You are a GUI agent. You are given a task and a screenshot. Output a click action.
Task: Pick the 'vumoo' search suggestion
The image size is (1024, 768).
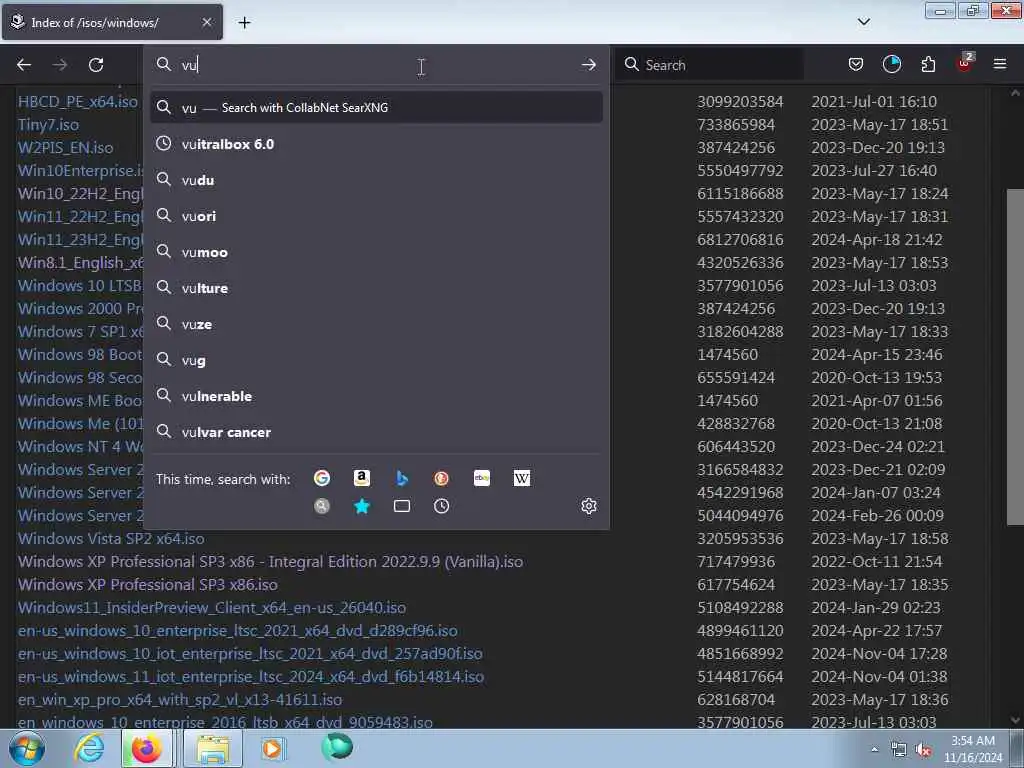coord(376,251)
